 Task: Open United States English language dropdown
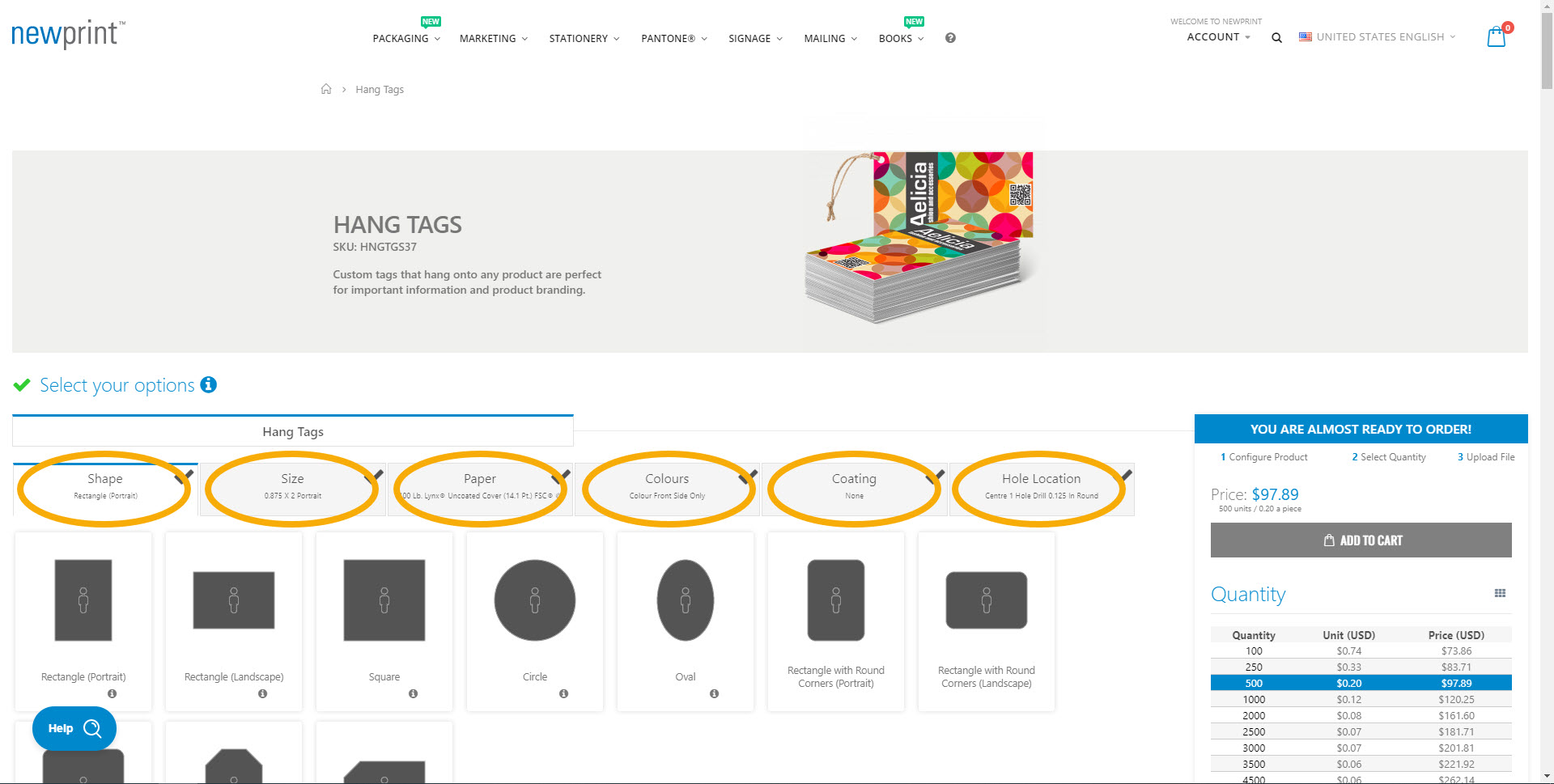click(x=1377, y=37)
